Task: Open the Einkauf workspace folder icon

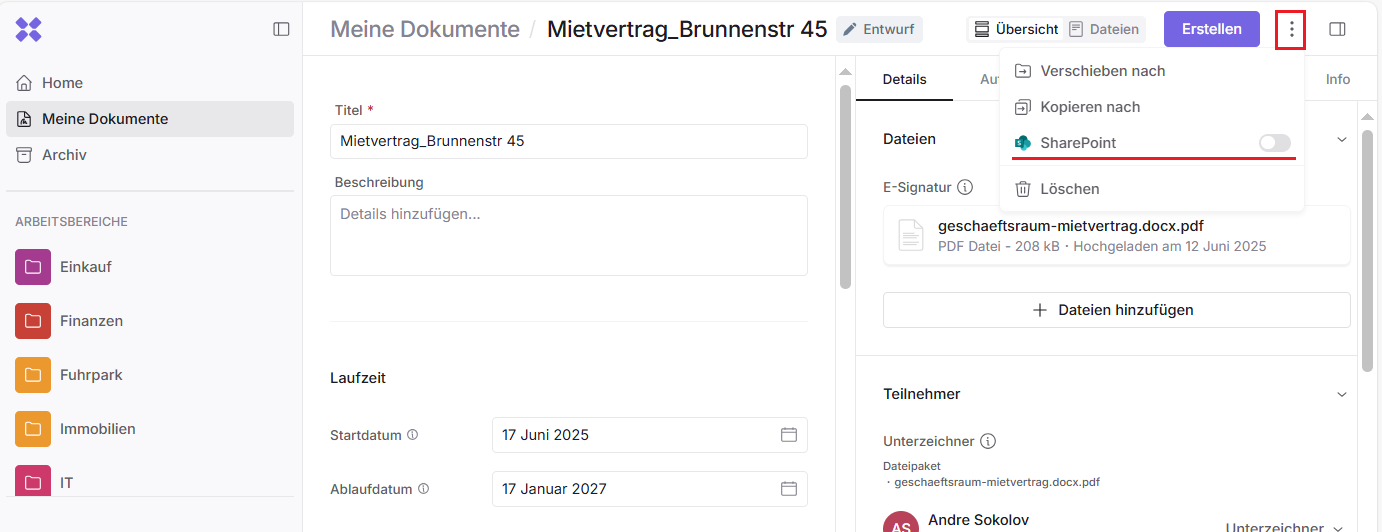Action: pyautogui.click(x=33, y=267)
